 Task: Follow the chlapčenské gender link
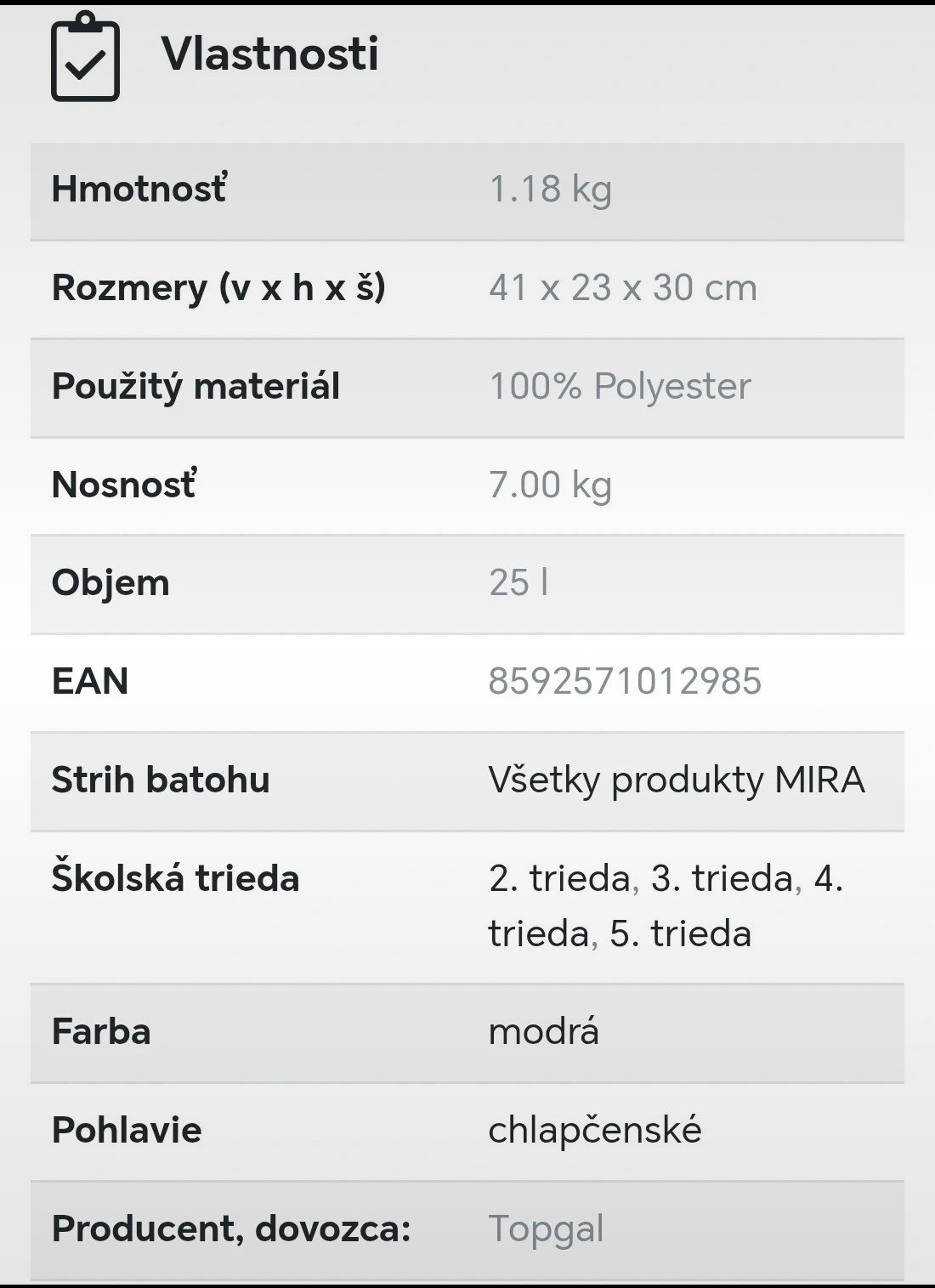(595, 1130)
